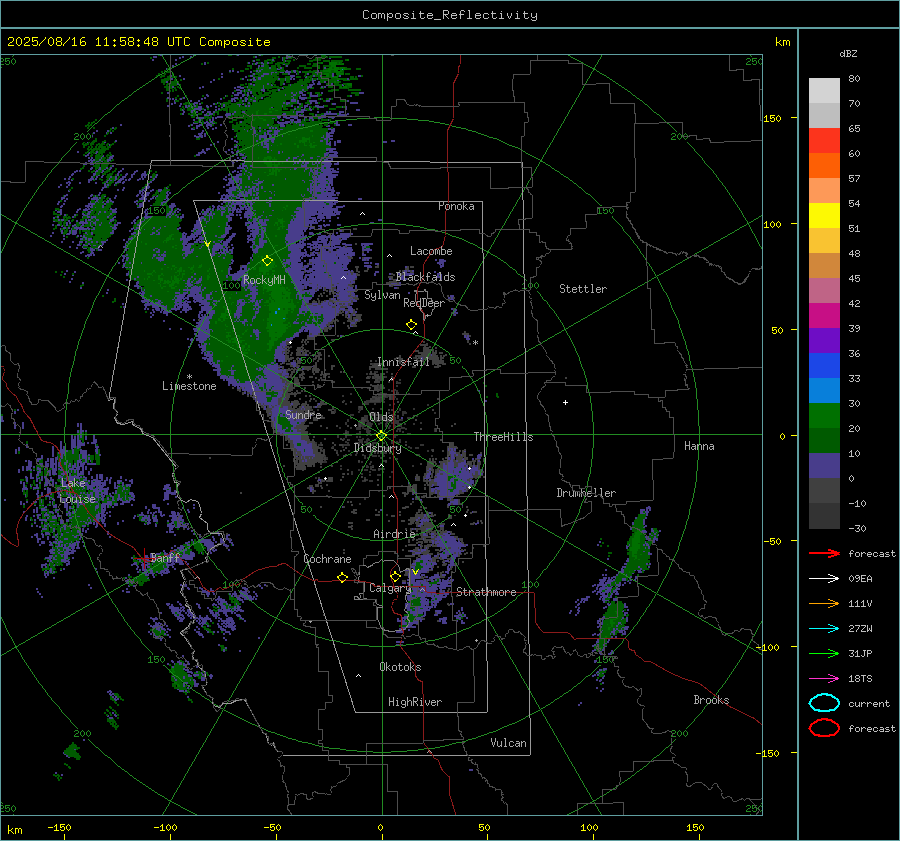900x841 pixels.
Task: Click the red forecast ellipse in legend
Action: tap(824, 728)
